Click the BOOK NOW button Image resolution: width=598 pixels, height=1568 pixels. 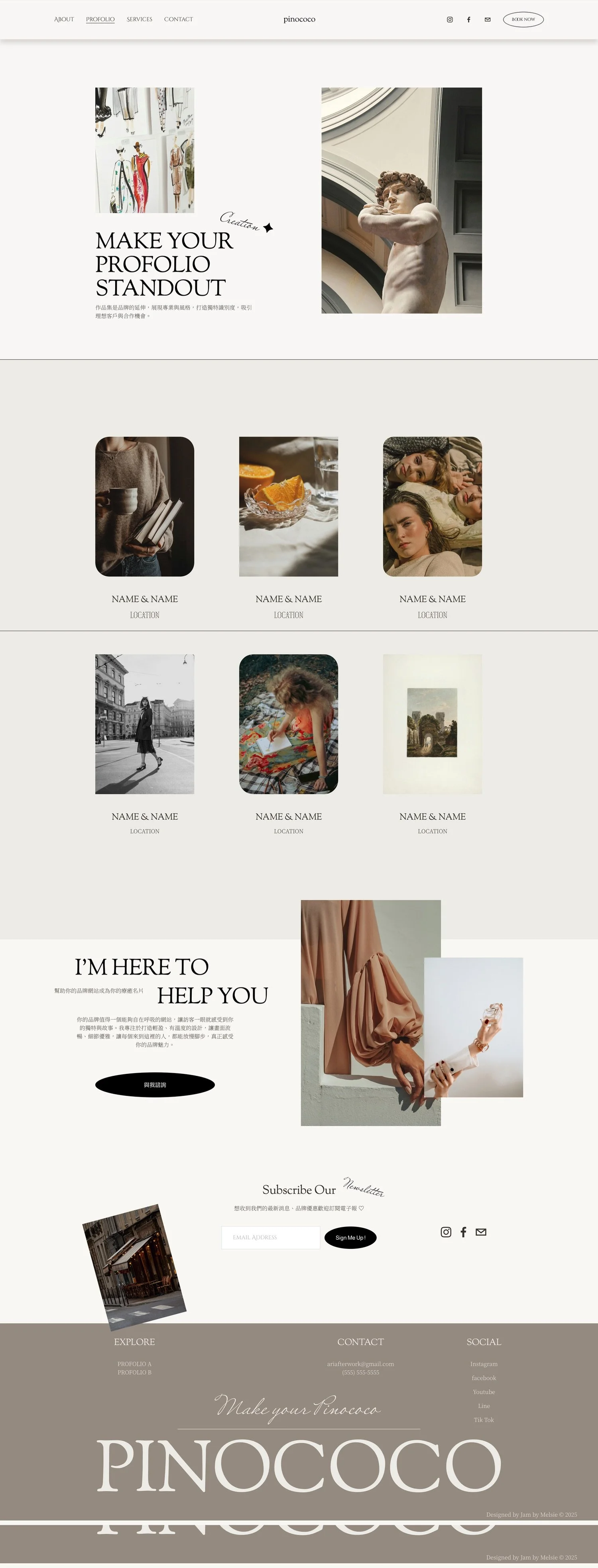[523, 20]
